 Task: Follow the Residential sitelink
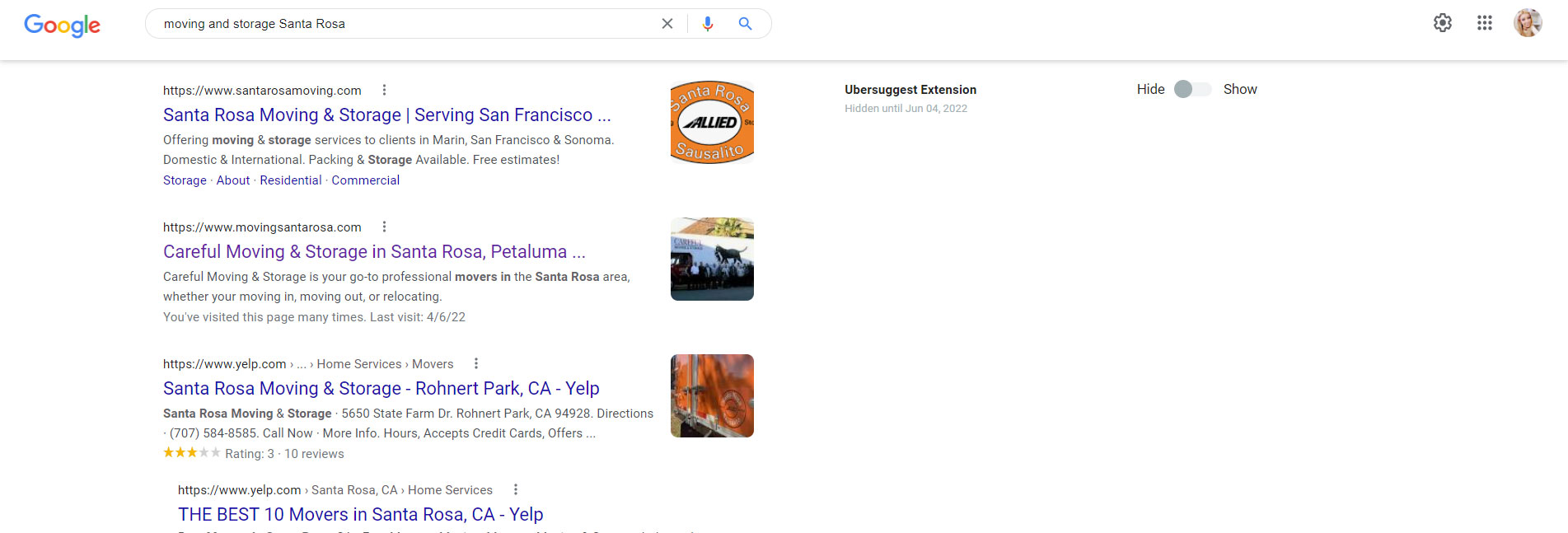(x=291, y=180)
